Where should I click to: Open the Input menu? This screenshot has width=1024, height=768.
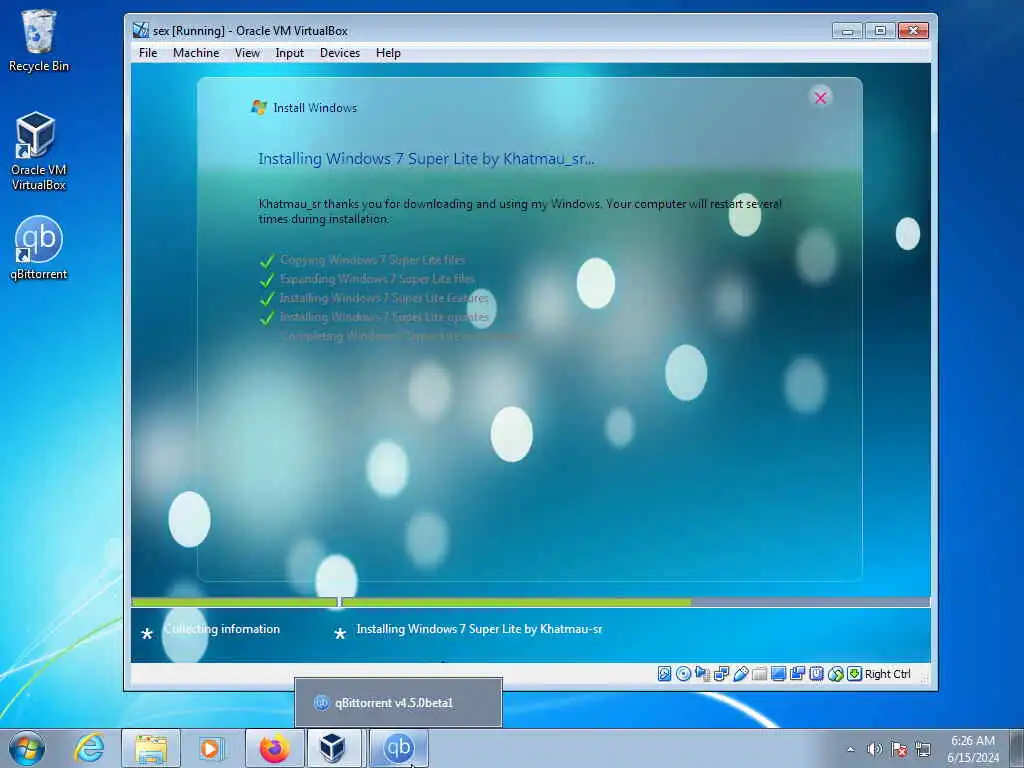[289, 53]
